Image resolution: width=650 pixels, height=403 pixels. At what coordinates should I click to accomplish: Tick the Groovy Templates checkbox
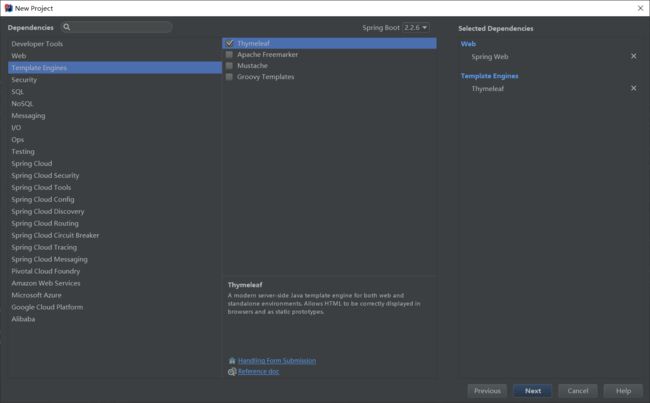230,77
